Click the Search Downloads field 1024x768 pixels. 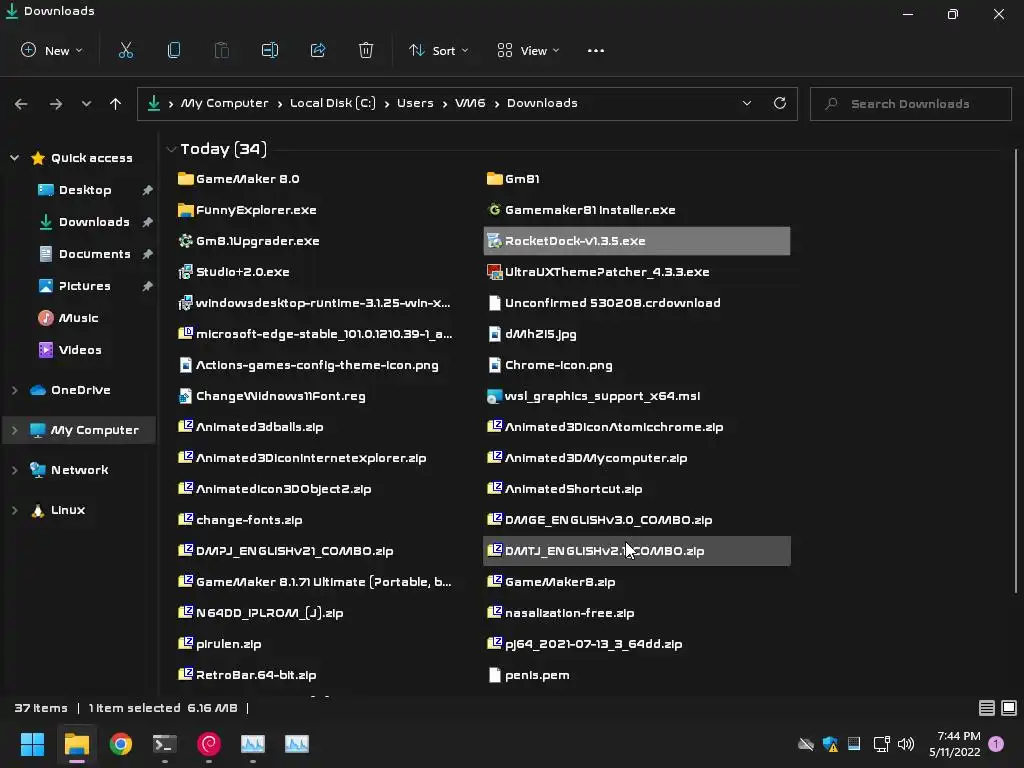tap(910, 104)
